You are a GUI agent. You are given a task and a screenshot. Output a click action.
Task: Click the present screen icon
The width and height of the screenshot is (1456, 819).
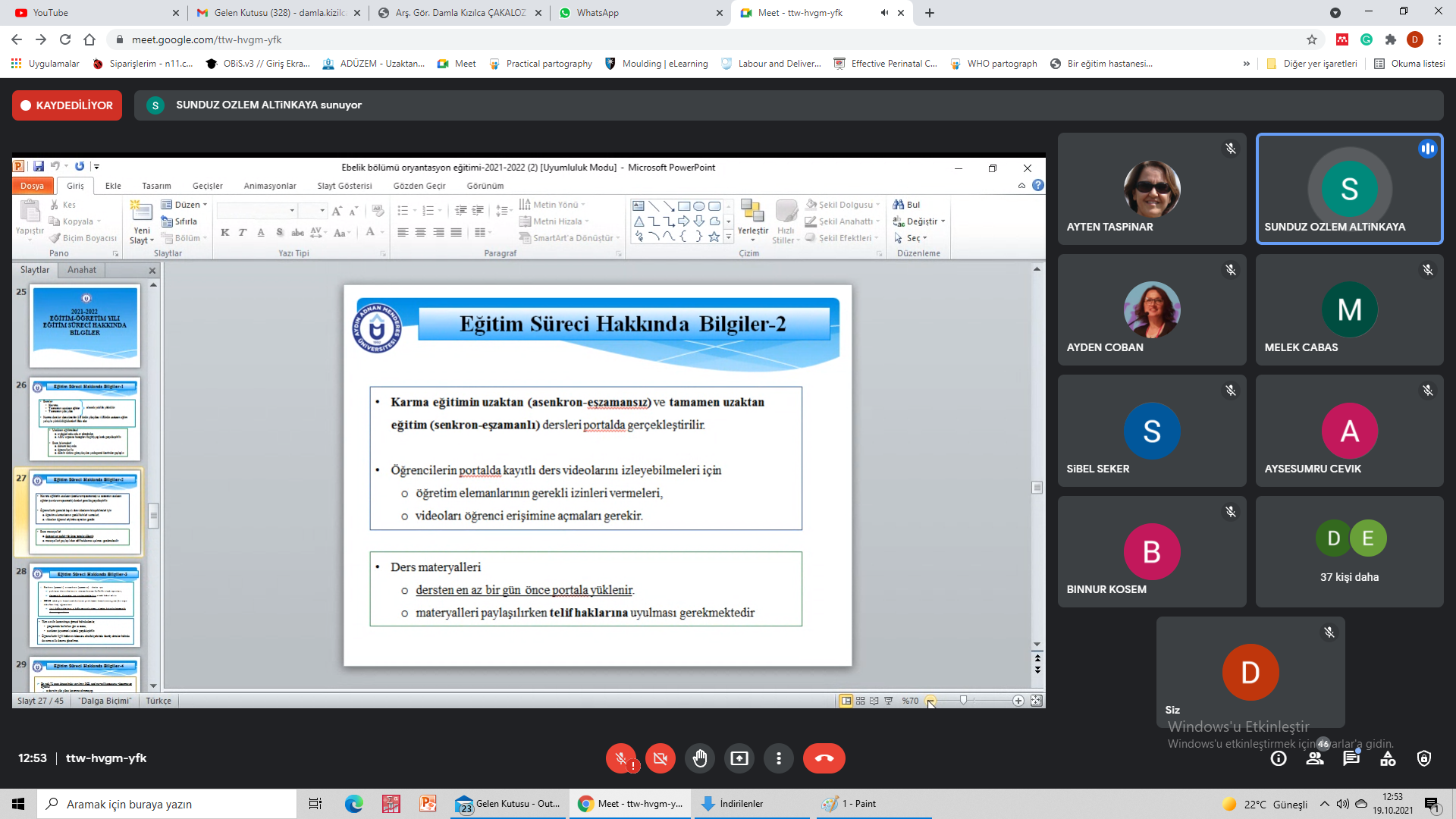coord(739,758)
